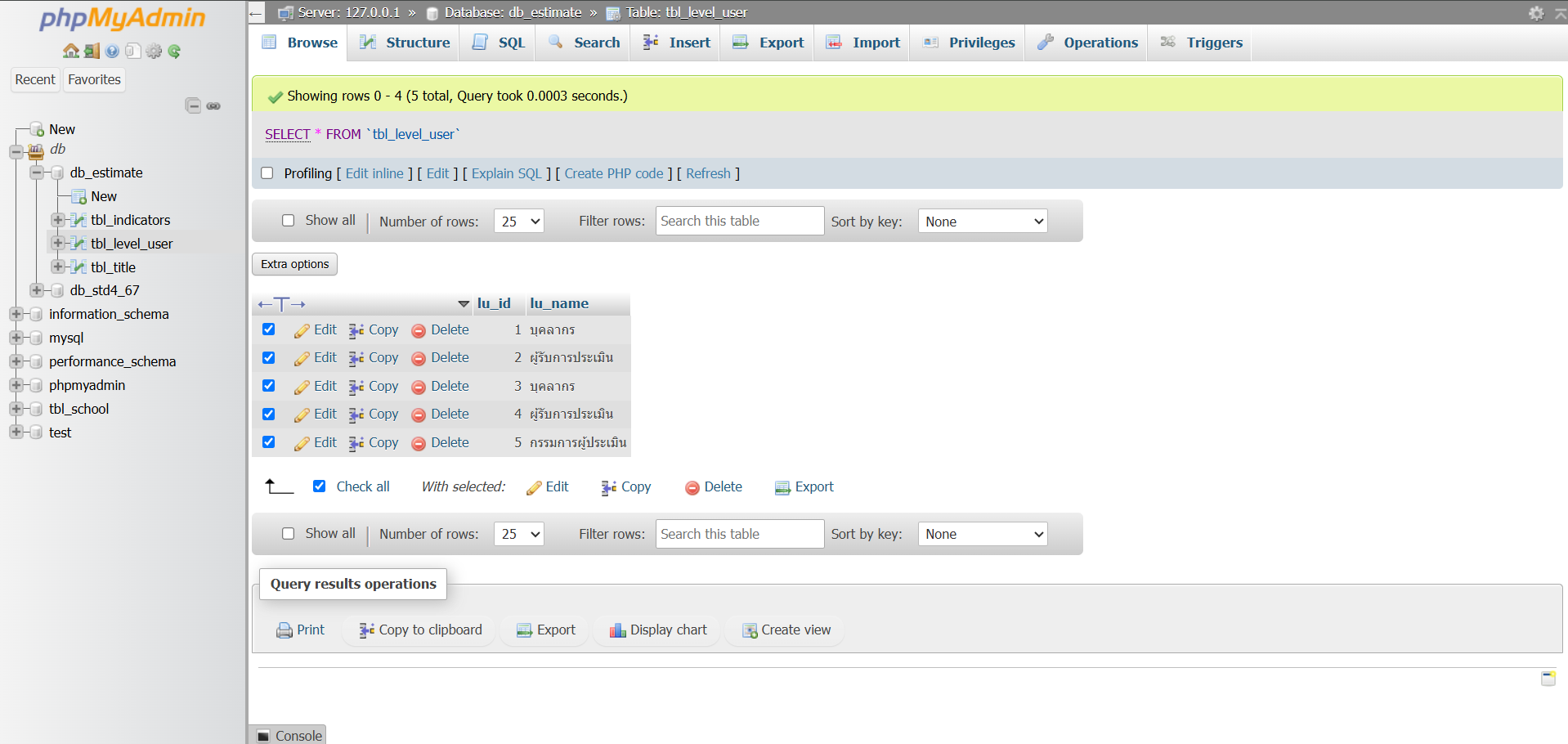Toggle the top Show all checkbox
Screen dimensions: 1568x744
[288, 221]
